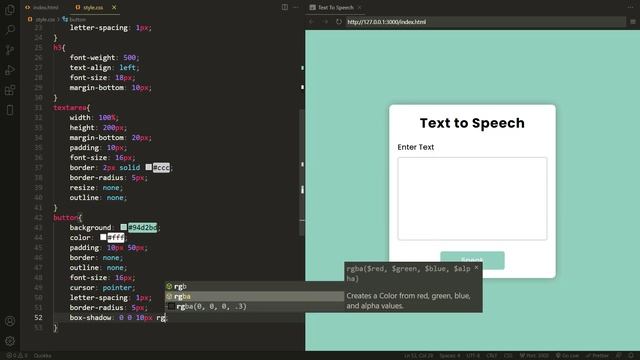Screen dimensions: 640x360
Task: Click Spaces: 4 indentation setting
Action: 450,356
